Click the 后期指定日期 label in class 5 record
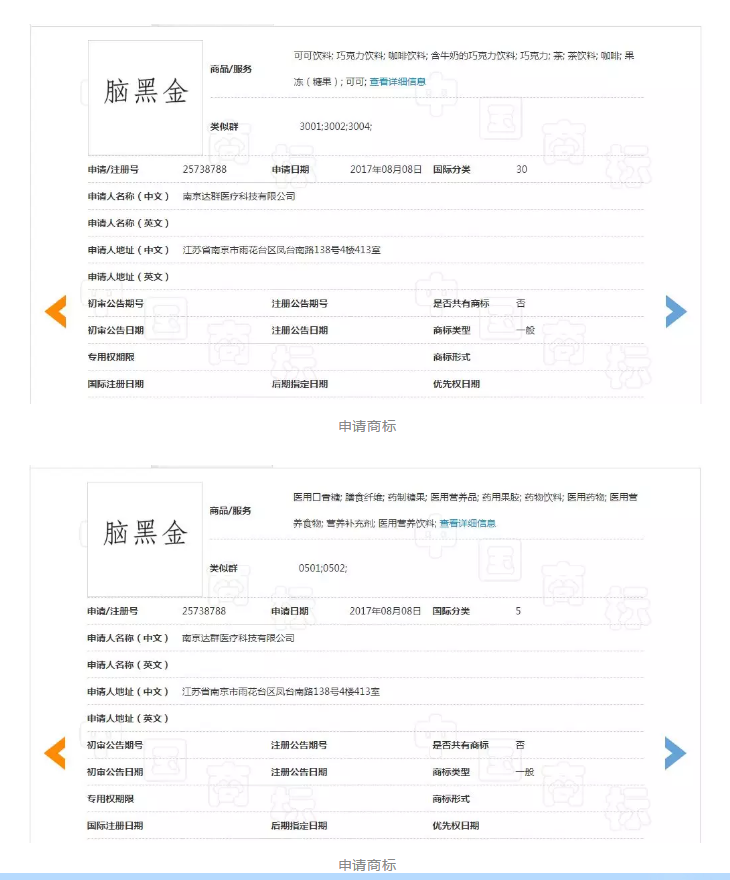The width and height of the screenshot is (730, 880). tap(299, 826)
